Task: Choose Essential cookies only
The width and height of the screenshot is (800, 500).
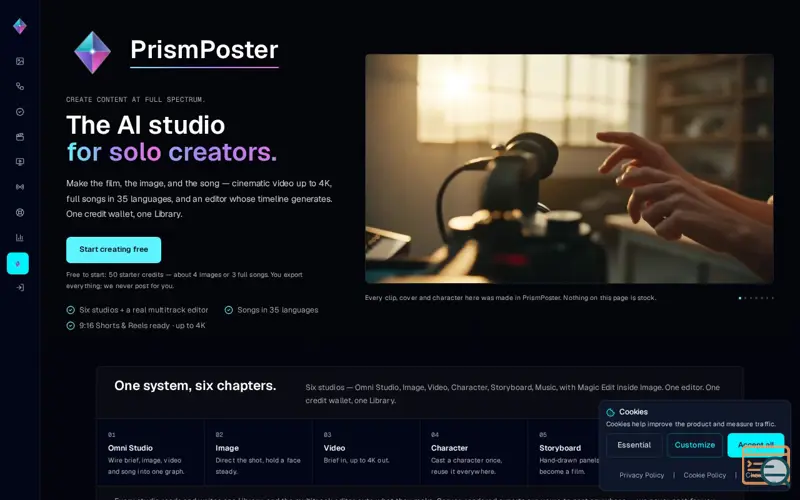Action: click(634, 445)
